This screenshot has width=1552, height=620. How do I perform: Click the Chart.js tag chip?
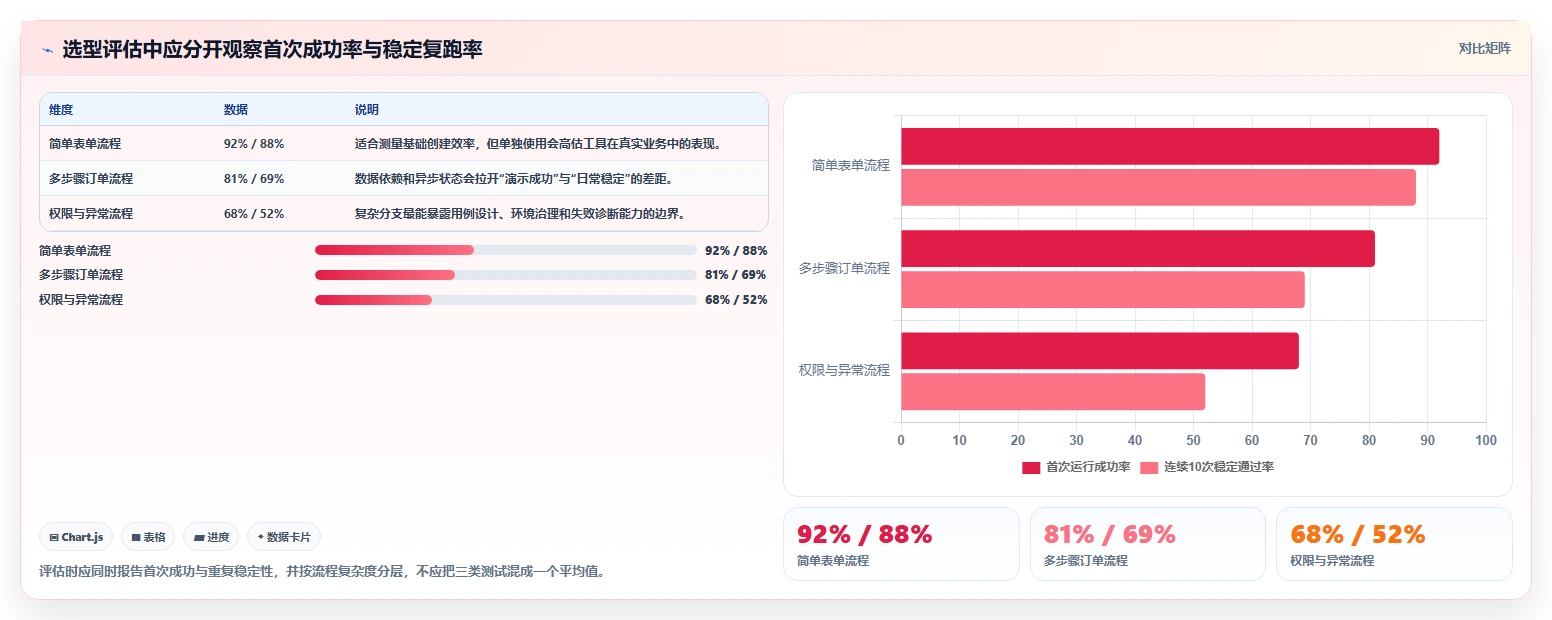point(76,537)
